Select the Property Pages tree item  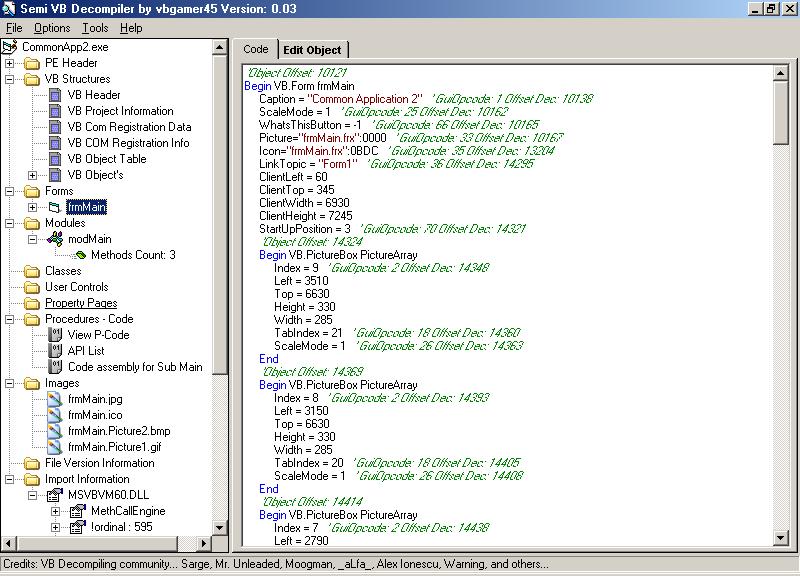[81, 303]
